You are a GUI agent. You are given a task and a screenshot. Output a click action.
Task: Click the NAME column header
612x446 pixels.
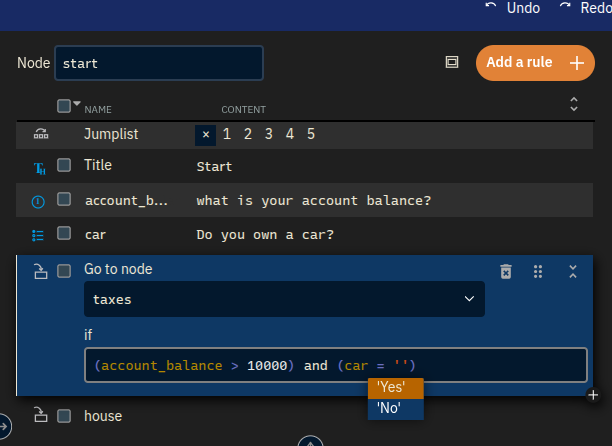98,110
